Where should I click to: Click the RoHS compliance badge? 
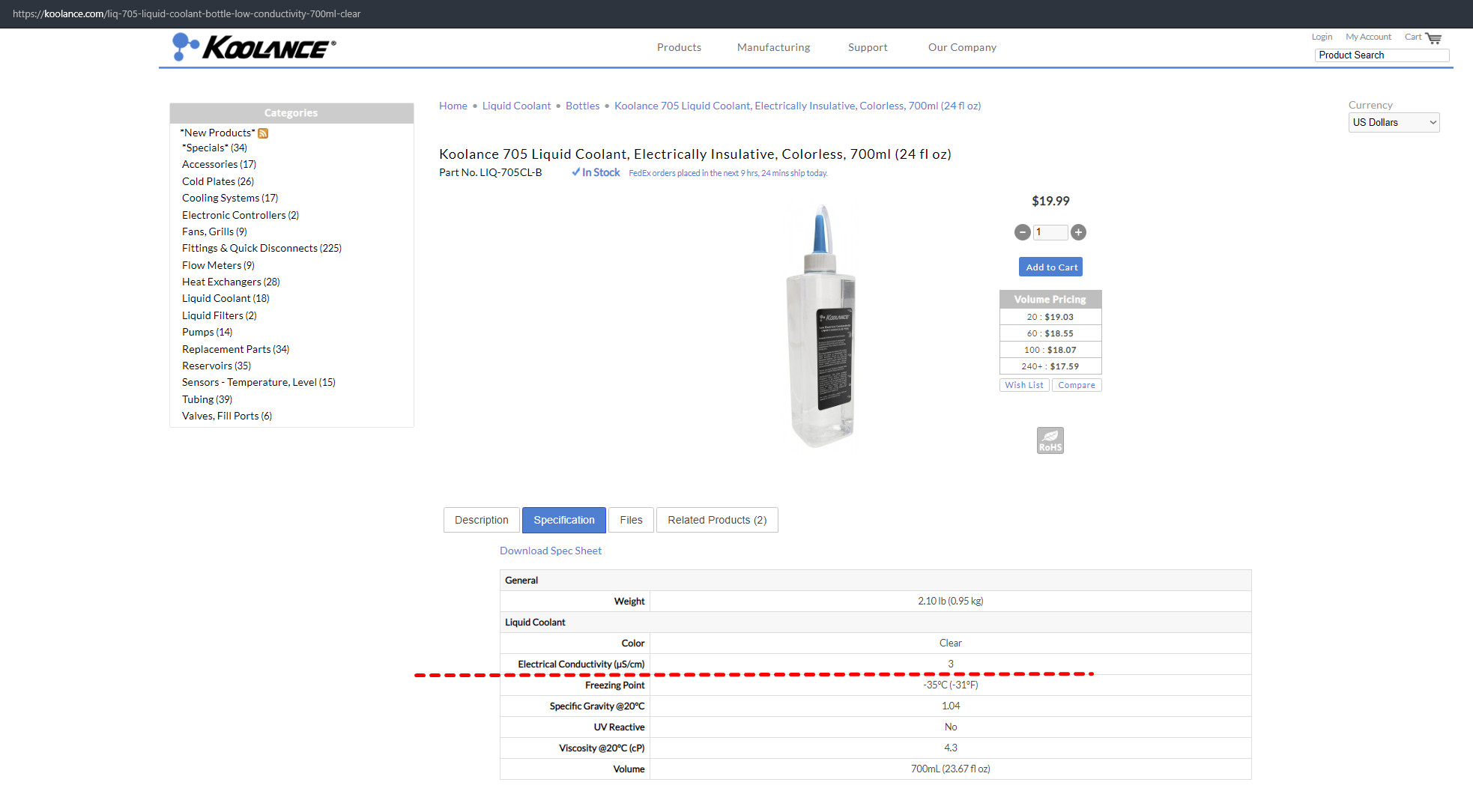click(x=1050, y=440)
